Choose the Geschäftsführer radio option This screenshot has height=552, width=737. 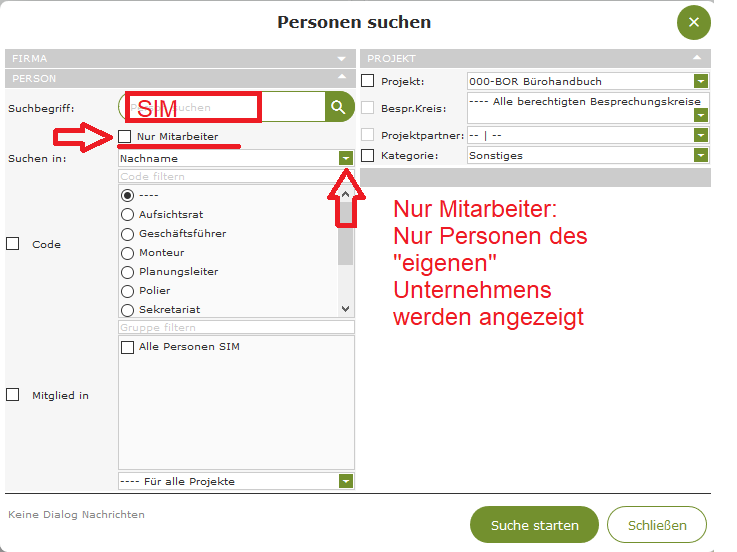tap(127, 233)
